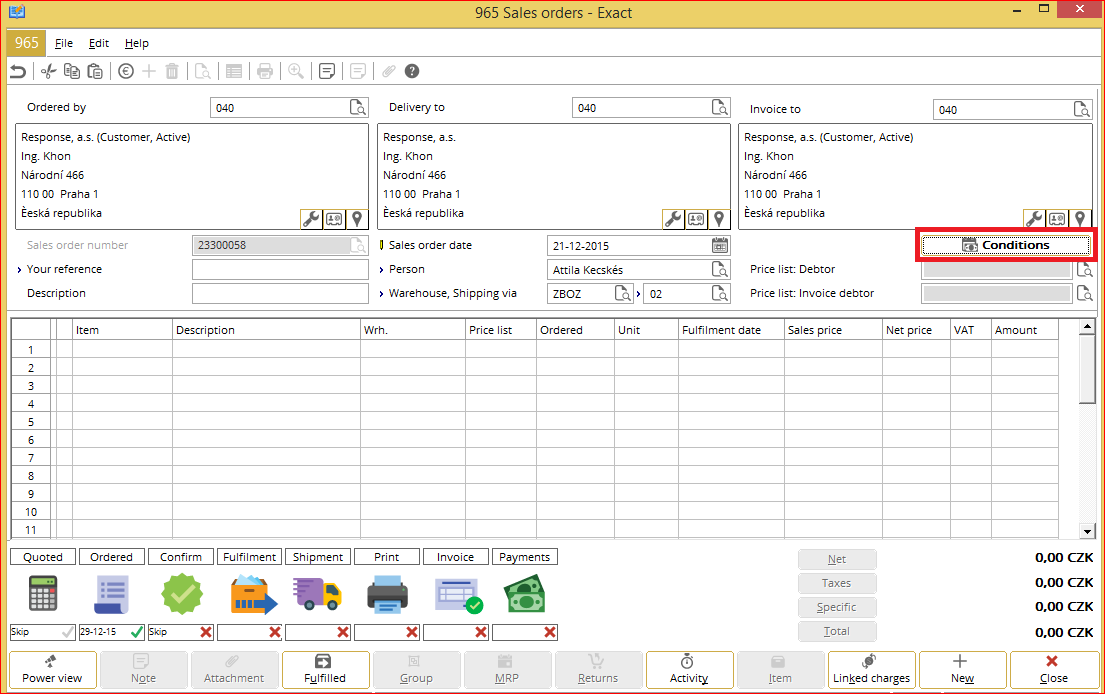Click the greyed list view icon in the toolbar

pos(234,71)
